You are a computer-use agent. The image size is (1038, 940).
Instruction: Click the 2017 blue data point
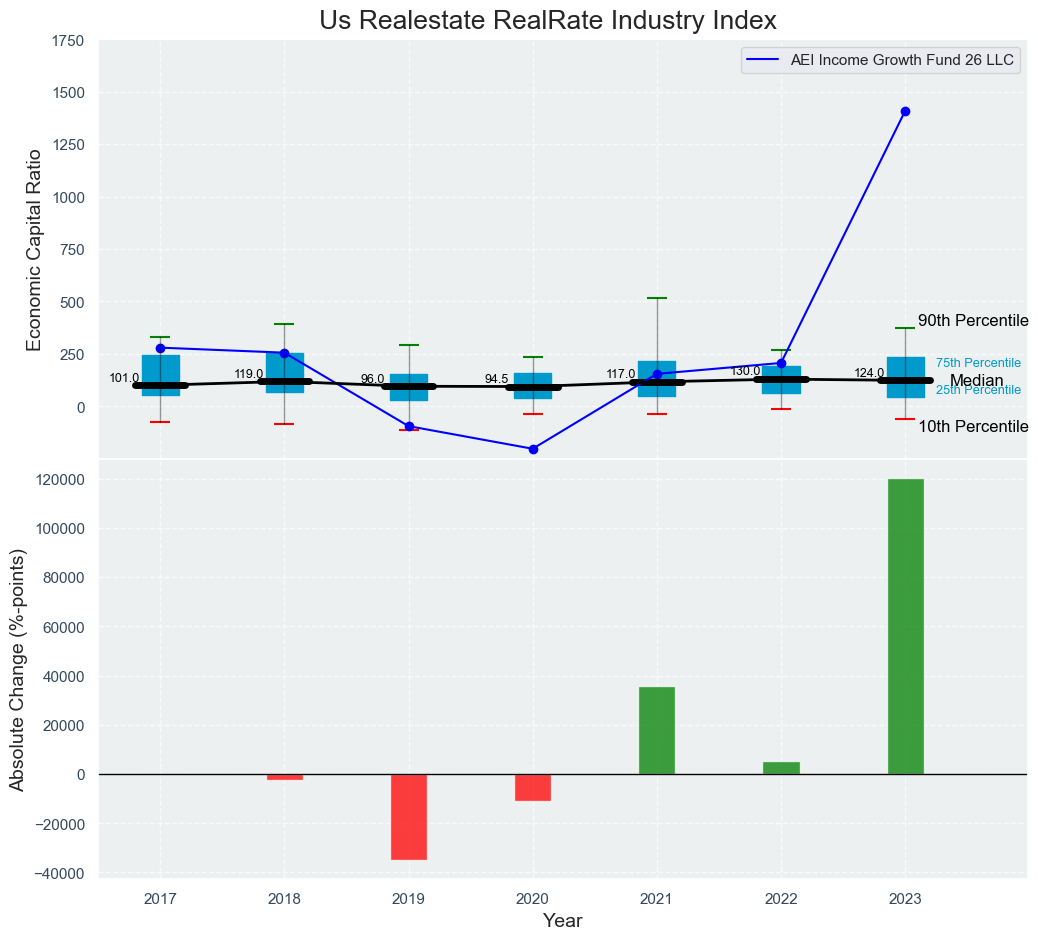[x=160, y=348]
